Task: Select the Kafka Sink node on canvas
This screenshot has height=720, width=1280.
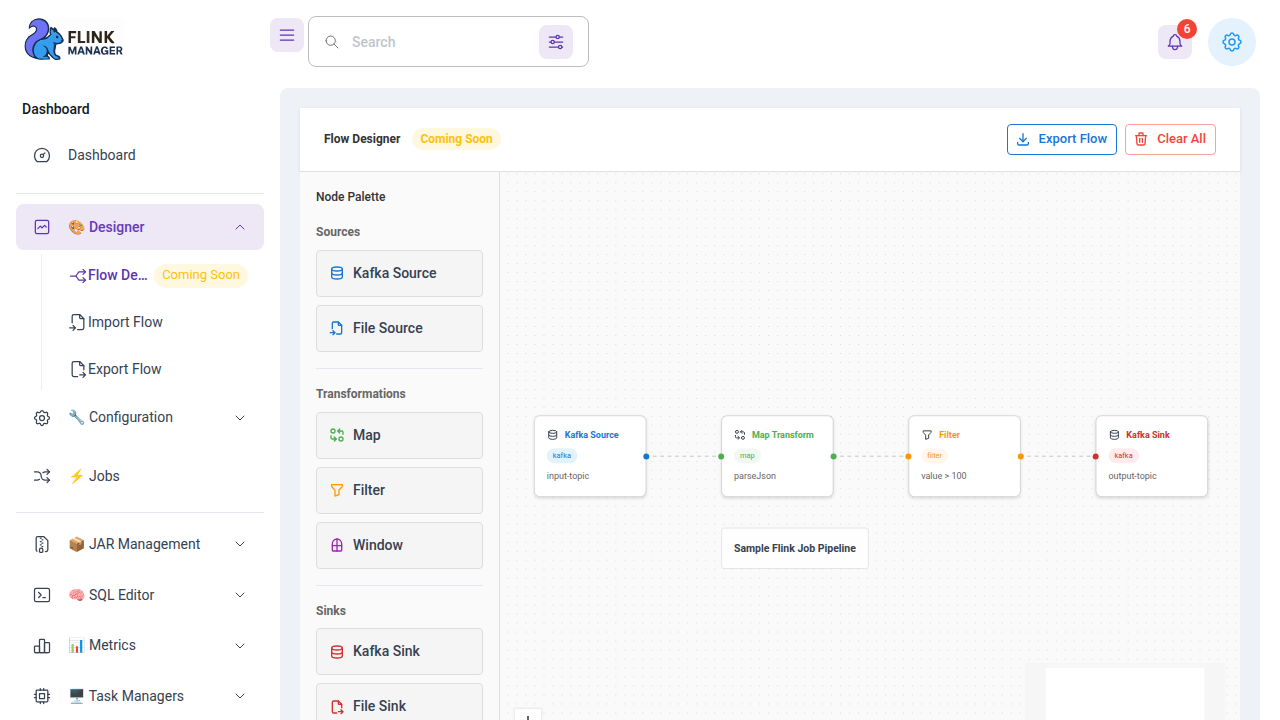Action: click(x=1151, y=456)
